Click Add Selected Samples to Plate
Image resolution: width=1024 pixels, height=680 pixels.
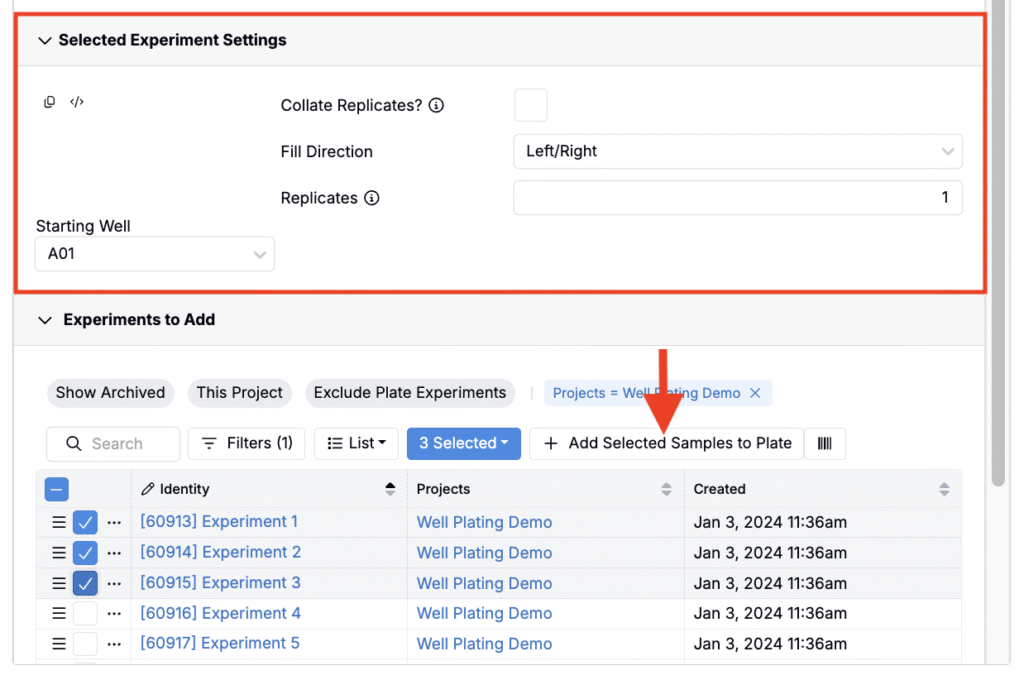[x=667, y=443]
